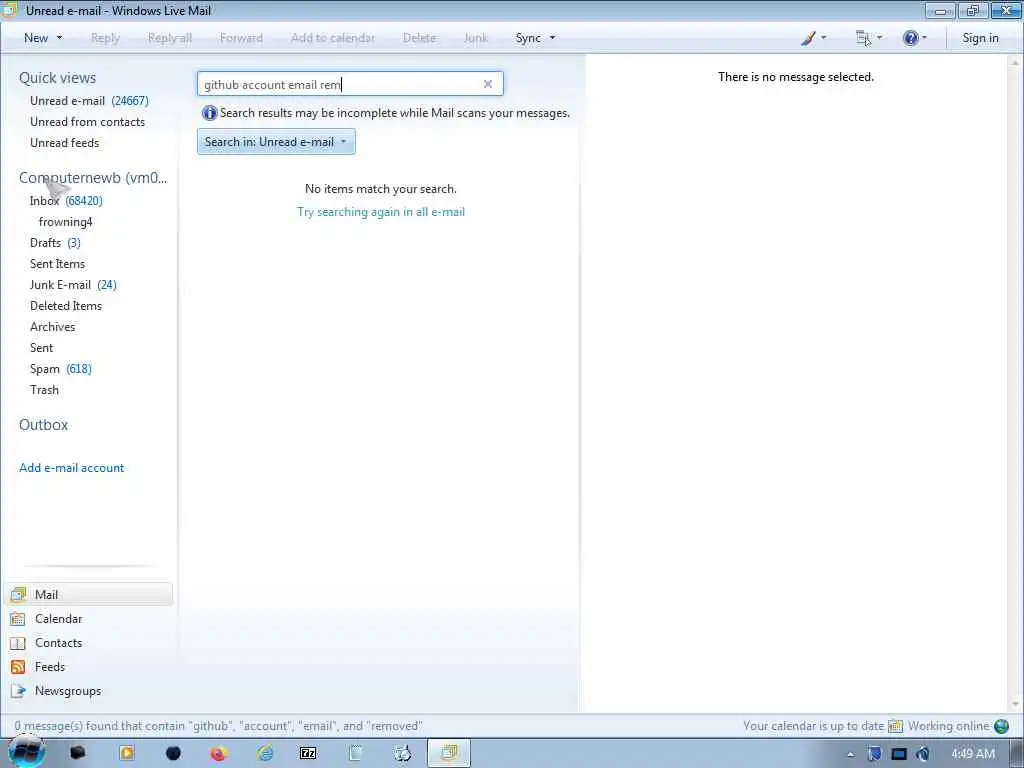
Task: Show hidden system tray icons arrow
Action: (x=850, y=754)
